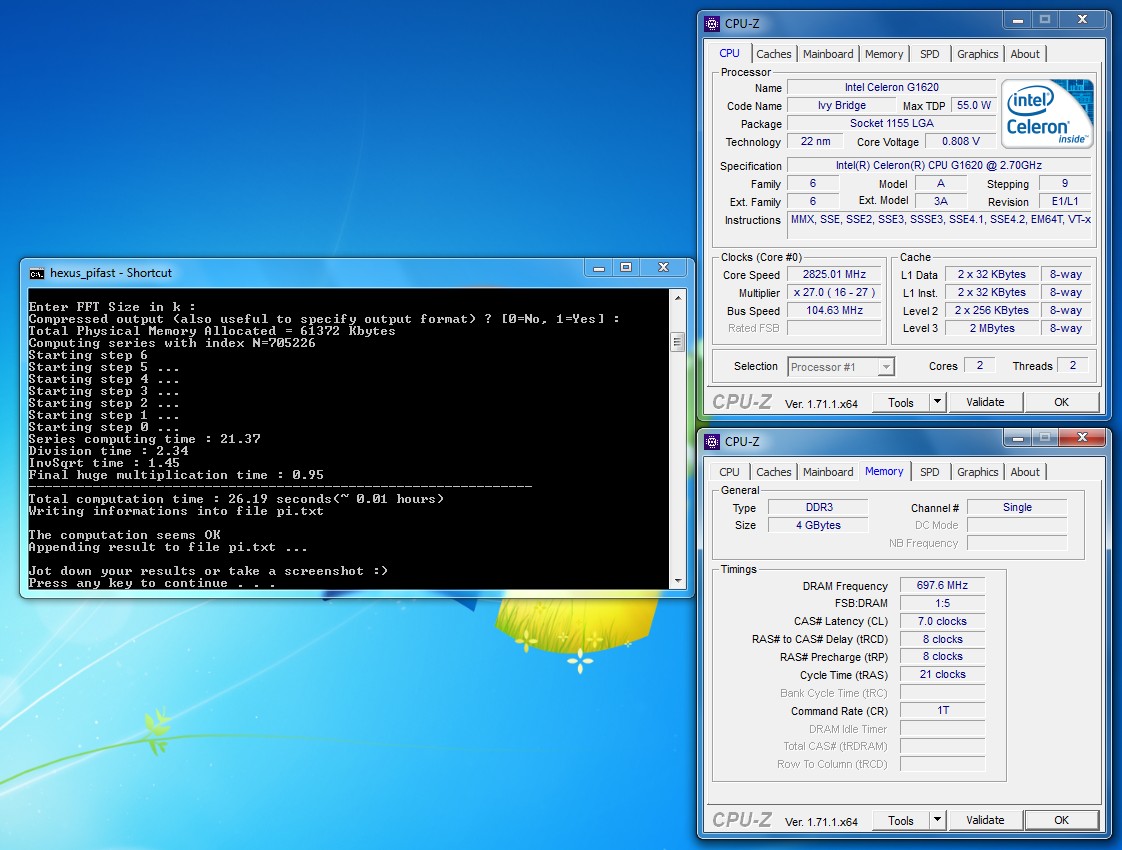The image size is (1122, 850).
Task: Open the SPD tab in lower CPU-Z window
Action: (930, 472)
